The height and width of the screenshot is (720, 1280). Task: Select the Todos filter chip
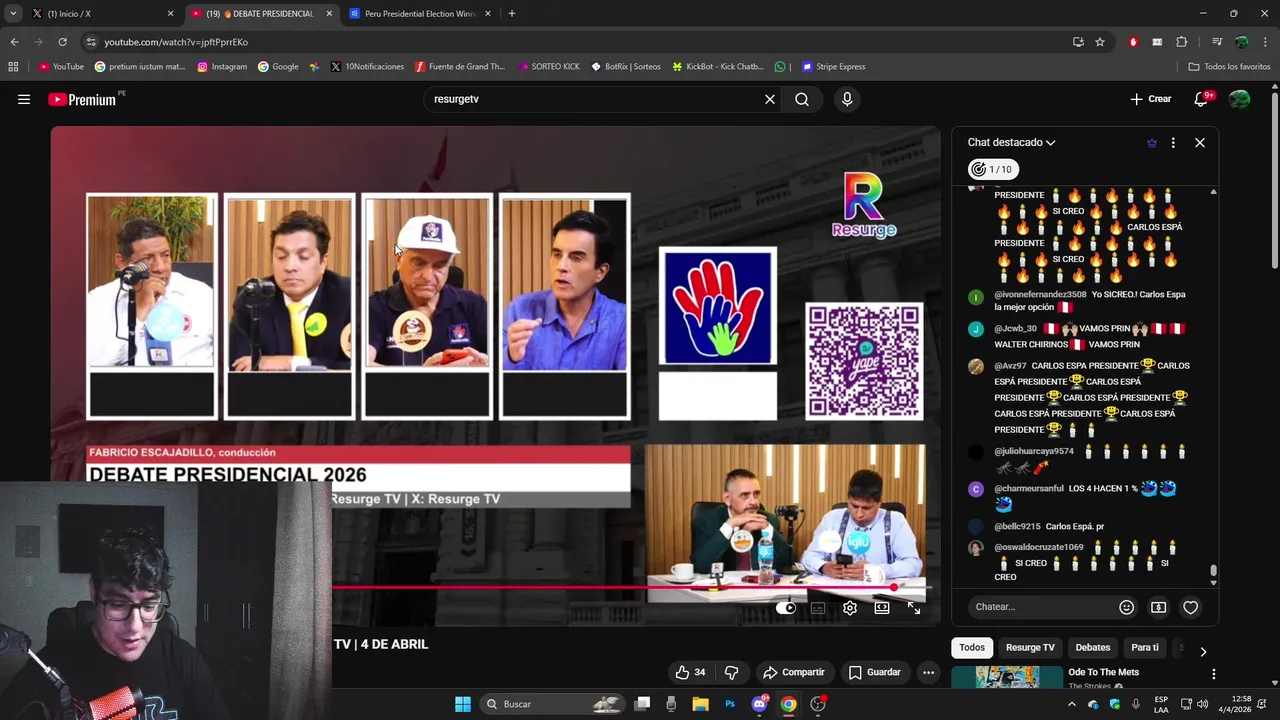click(x=972, y=648)
